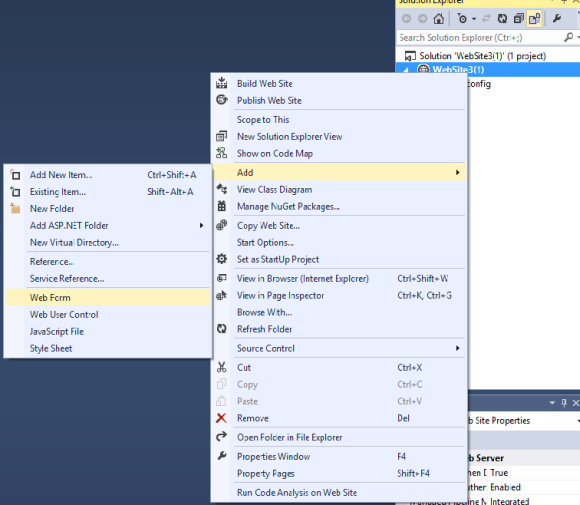This screenshot has width=580, height=505.
Task: Click the Solution Explorer Home icon
Action: click(439, 18)
